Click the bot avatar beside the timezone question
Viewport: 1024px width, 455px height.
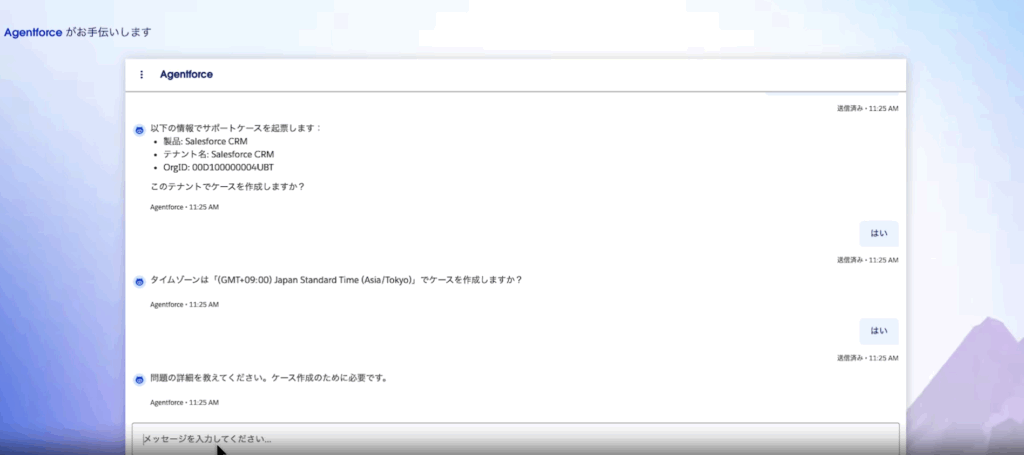pos(140,281)
